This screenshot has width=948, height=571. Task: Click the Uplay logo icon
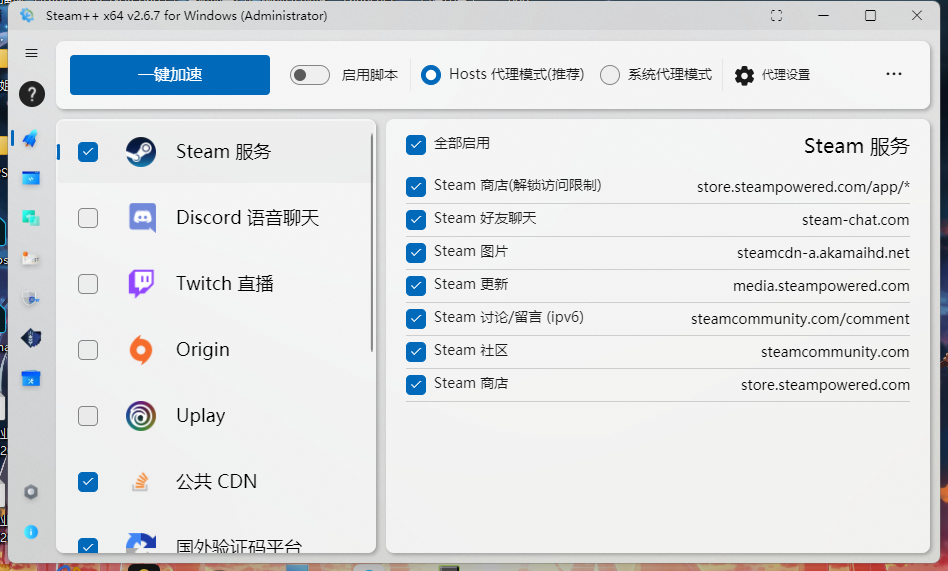pyautogui.click(x=141, y=416)
